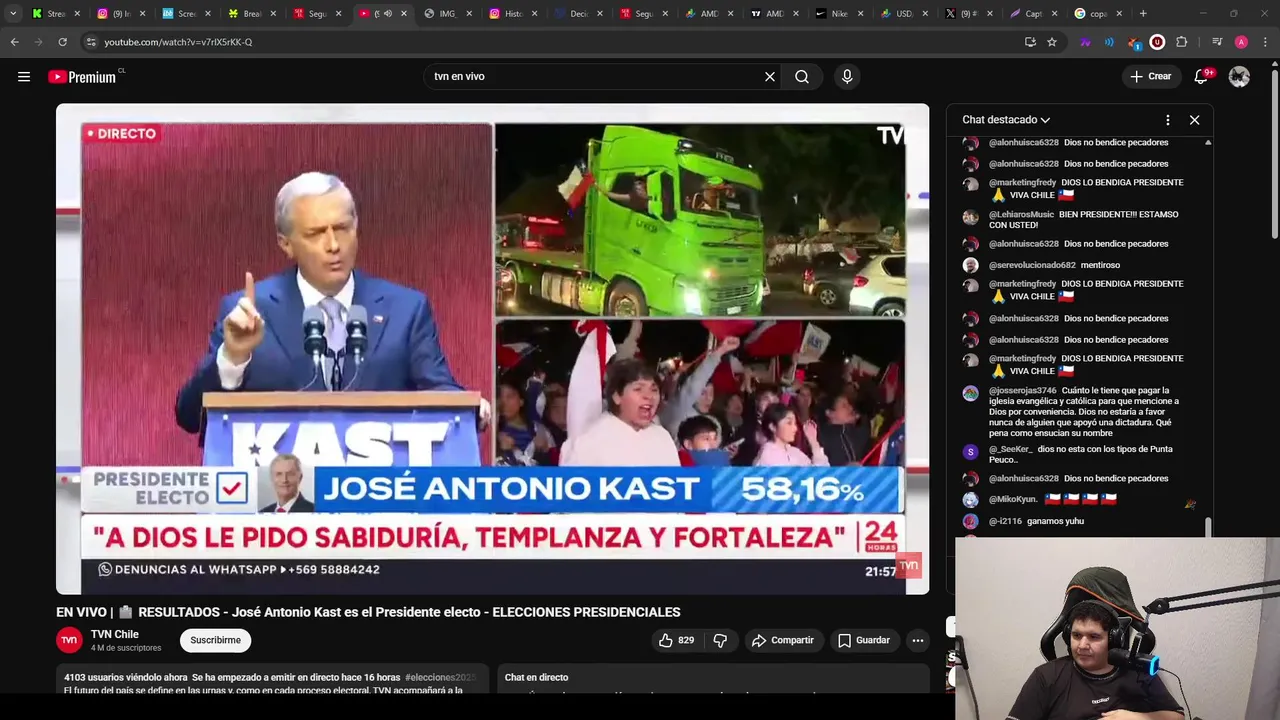Open the Crear menu

click(1150, 76)
